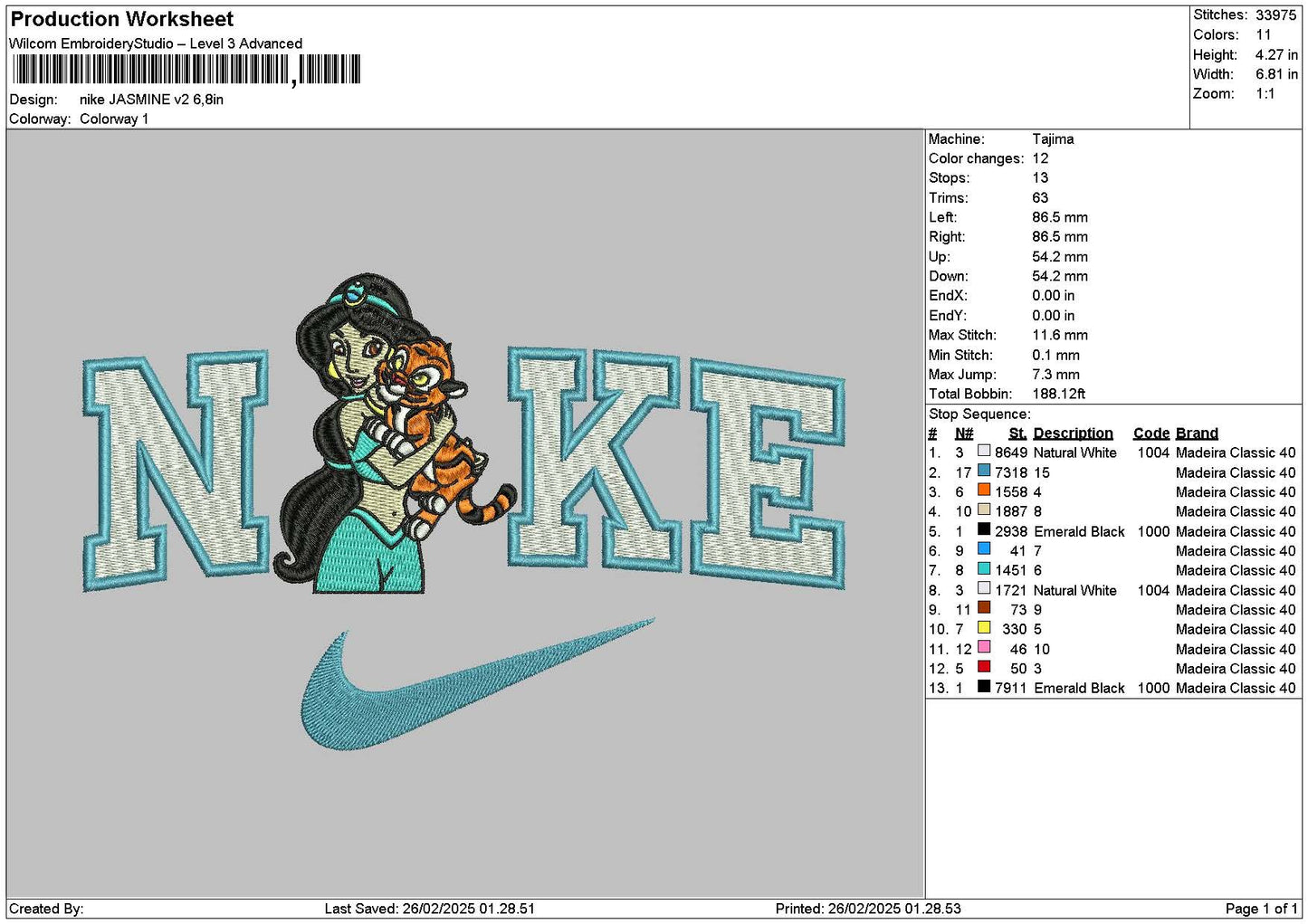Click the white swatch in row 8
The height and width of the screenshot is (924, 1308).
tap(984, 588)
